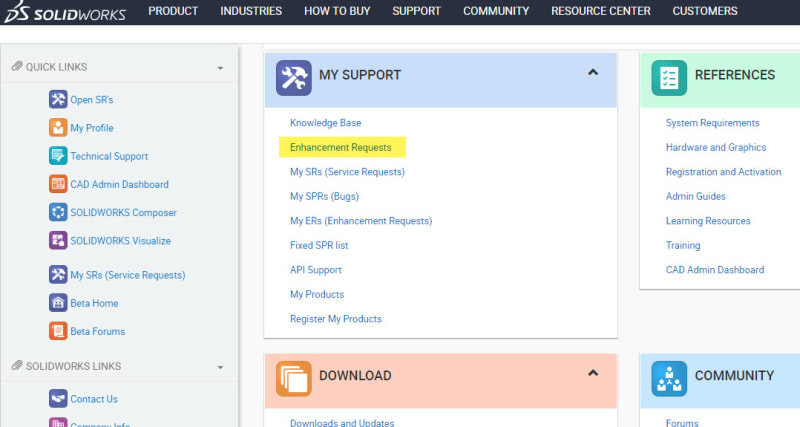Click the References checklist icon

[x=669, y=78]
